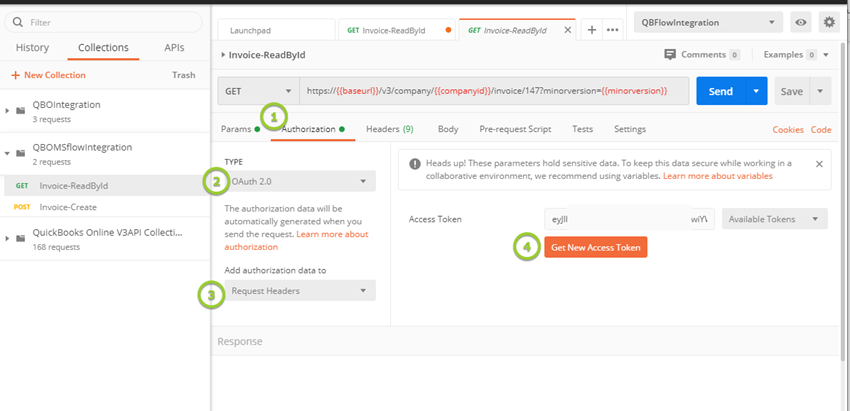Open the Request Headers dropdown
Viewport: 850px width, 411px height.
tap(300, 291)
